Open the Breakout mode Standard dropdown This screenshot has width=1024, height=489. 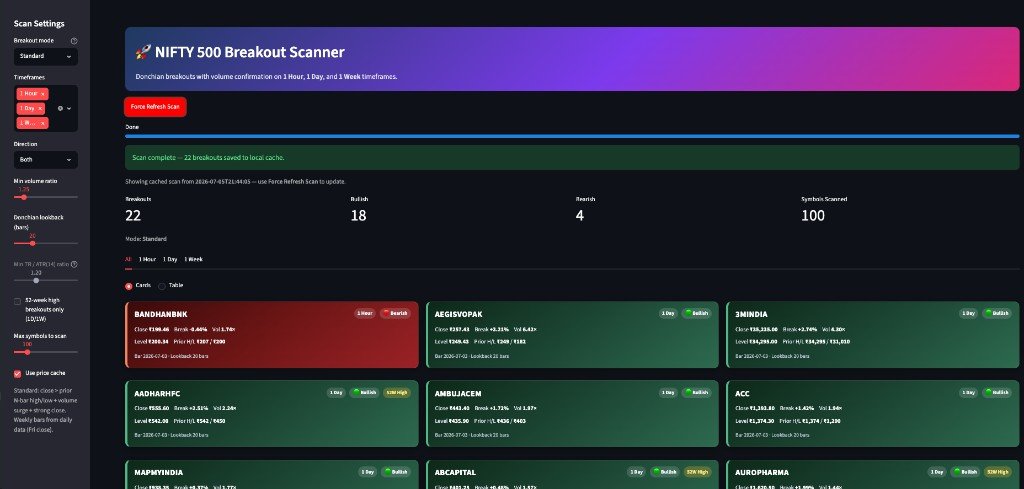pyautogui.click(x=46, y=56)
